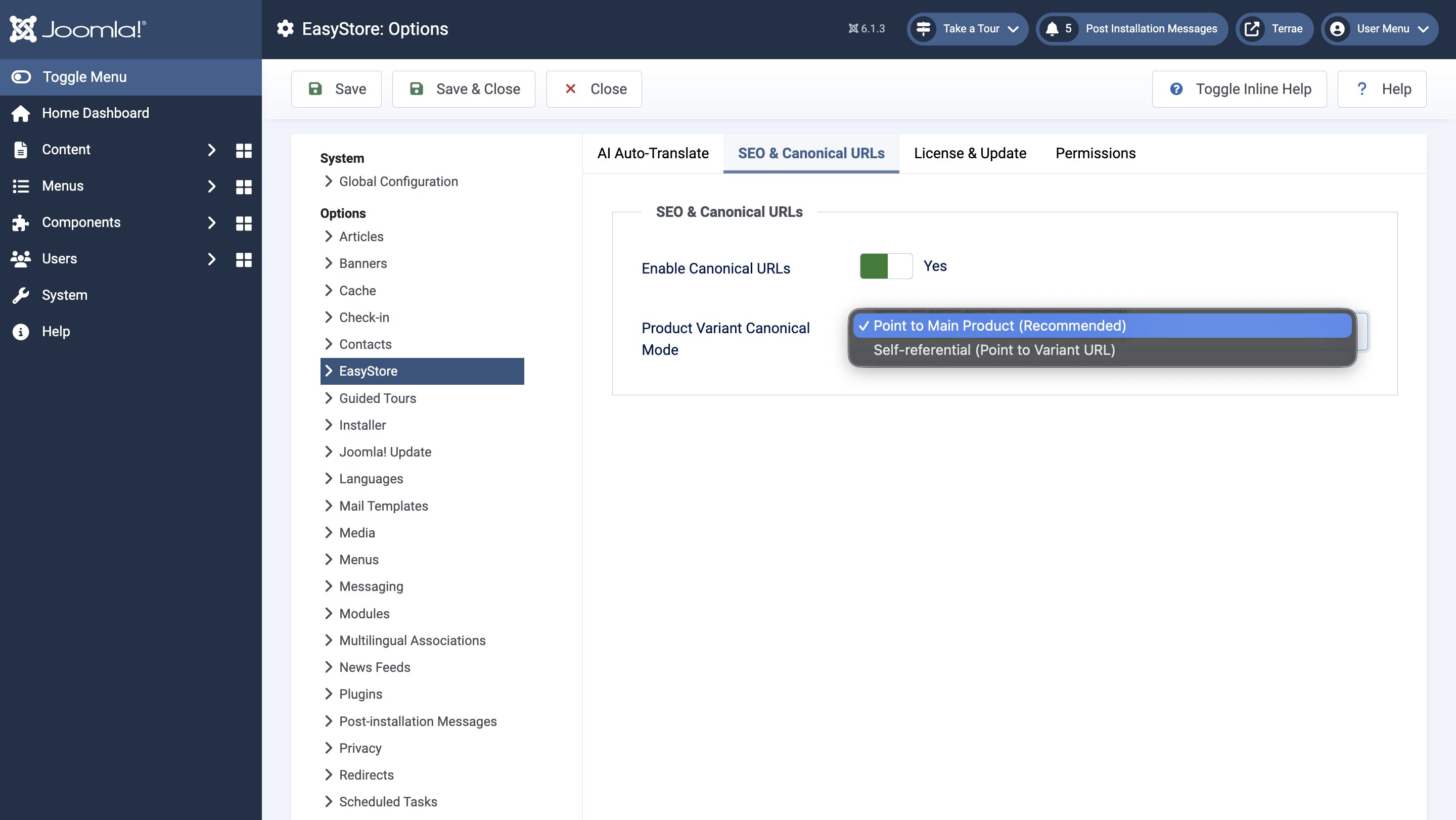Open the Take a Tour dropdown
This screenshot has width=1456, height=820.
968,29
